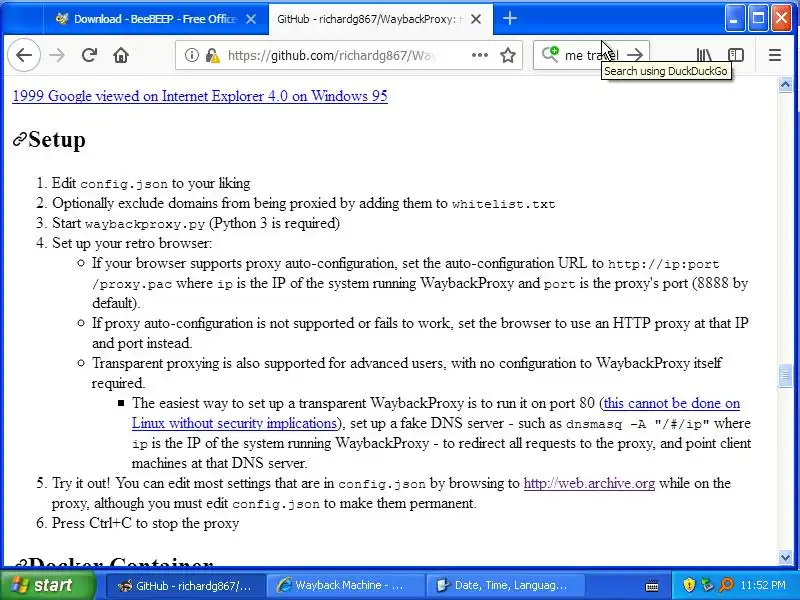Open a new browser tab
This screenshot has height=600, width=800.
tap(510, 19)
